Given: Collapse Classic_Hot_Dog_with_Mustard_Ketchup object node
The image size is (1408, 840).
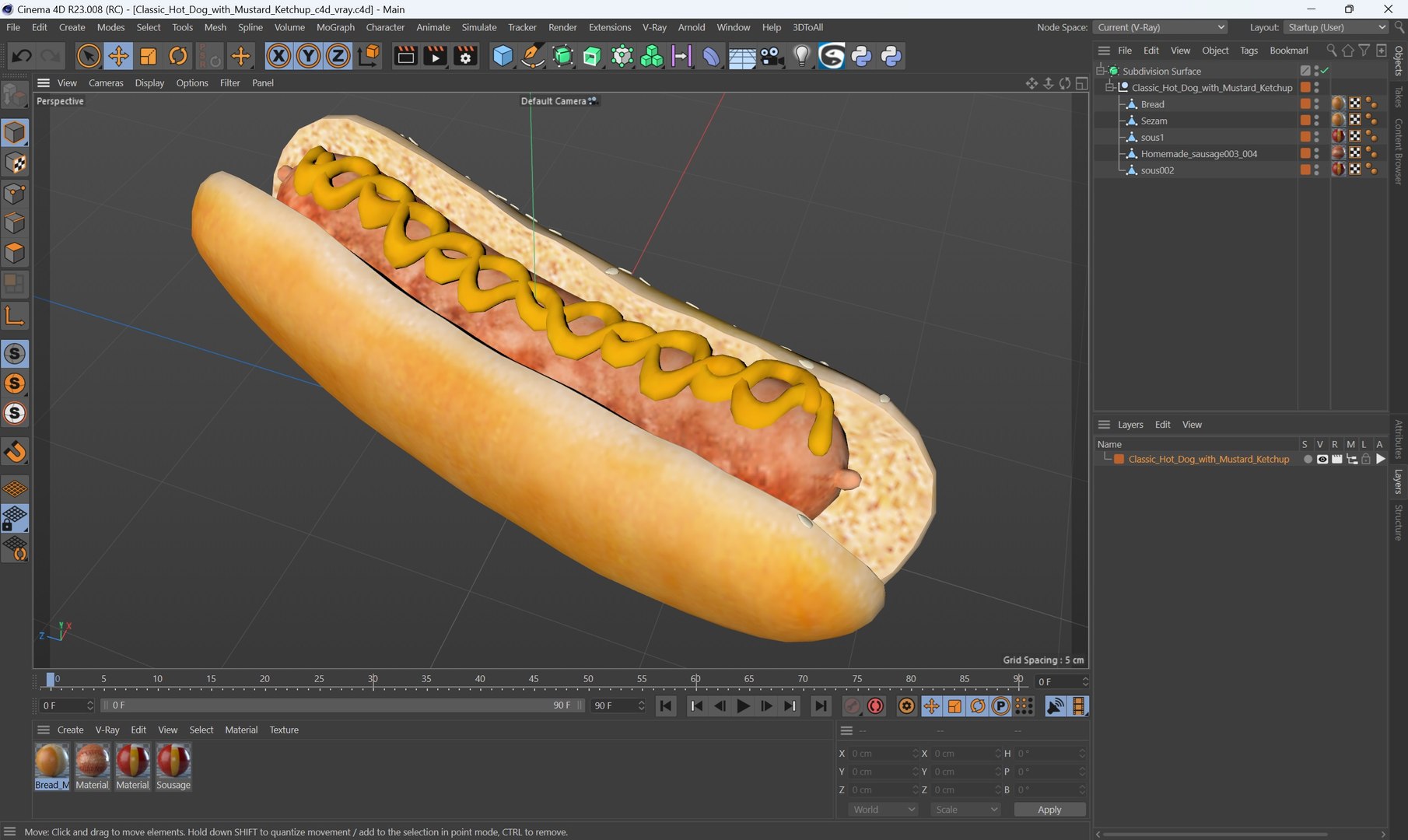Looking at the screenshot, I should point(1110,88).
